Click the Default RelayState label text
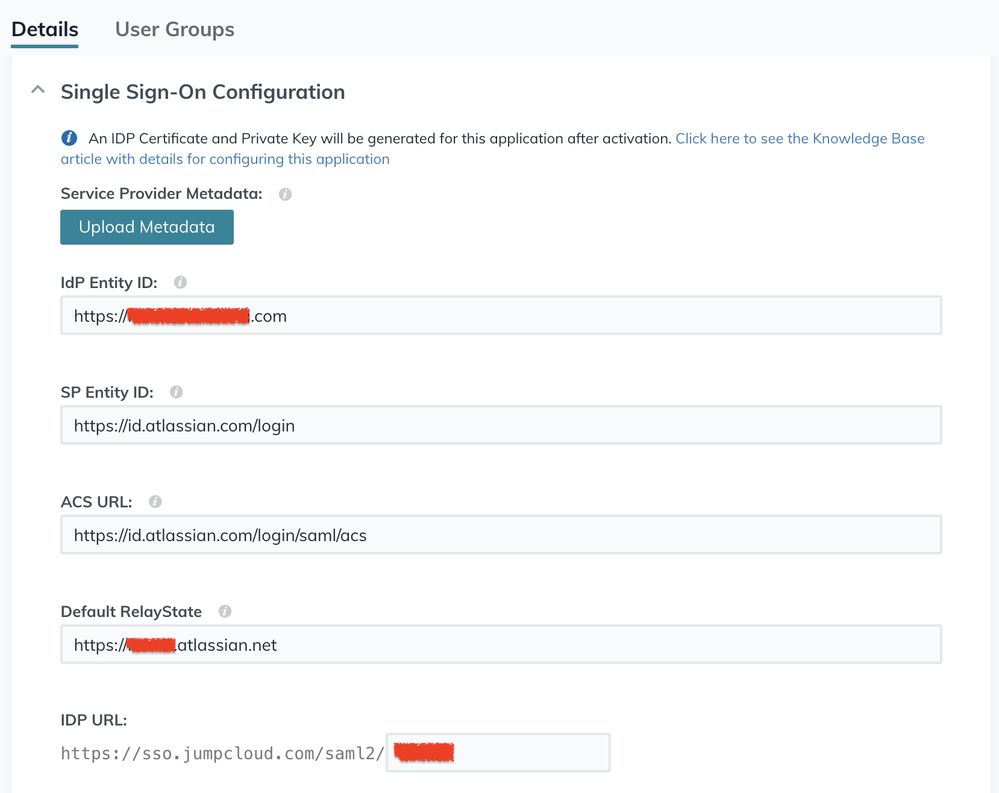Image resolution: width=999 pixels, height=793 pixels. click(x=131, y=612)
